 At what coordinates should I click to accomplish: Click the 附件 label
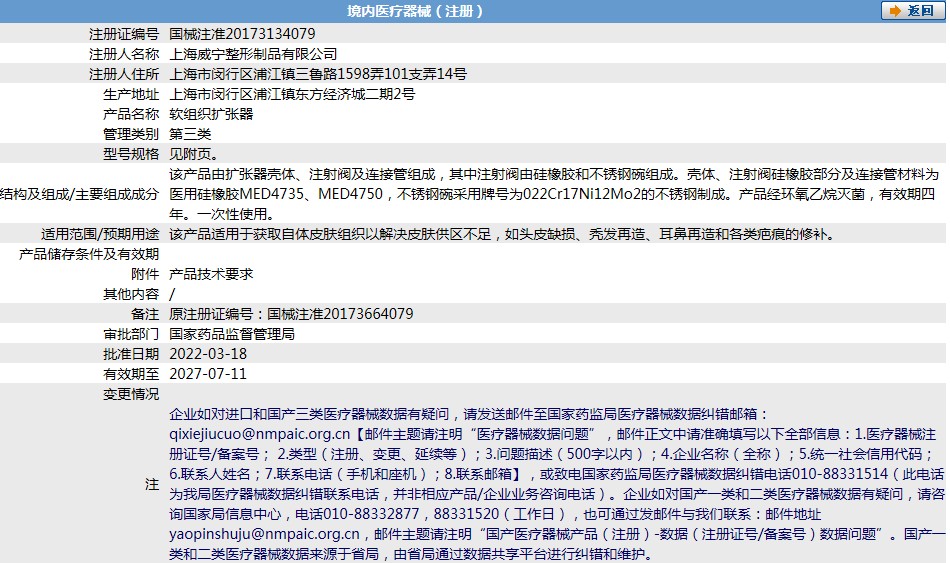click(x=145, y=274)
